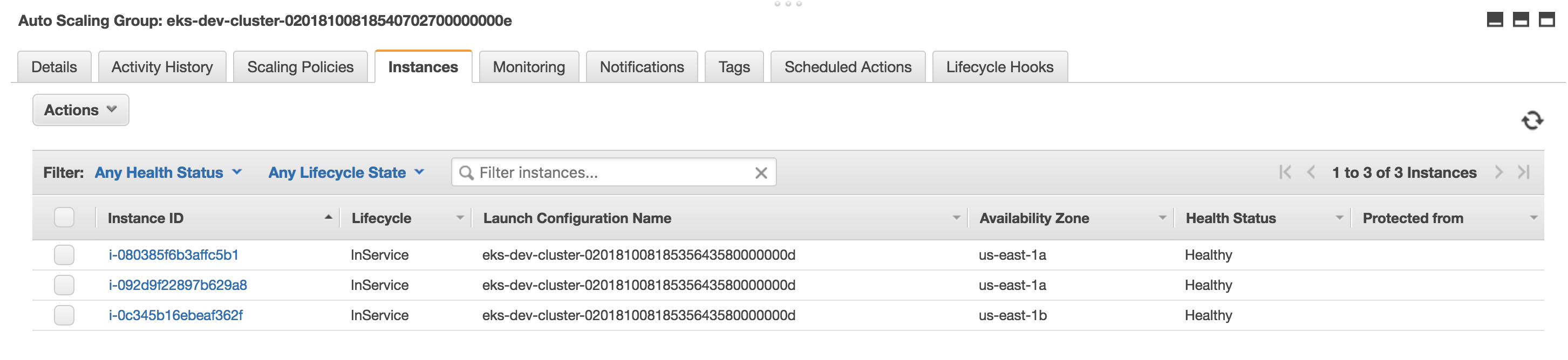Click the Availability Zone column header
The height and width of the screenshot is (360, 1568).
click(x=1034, y=218)
